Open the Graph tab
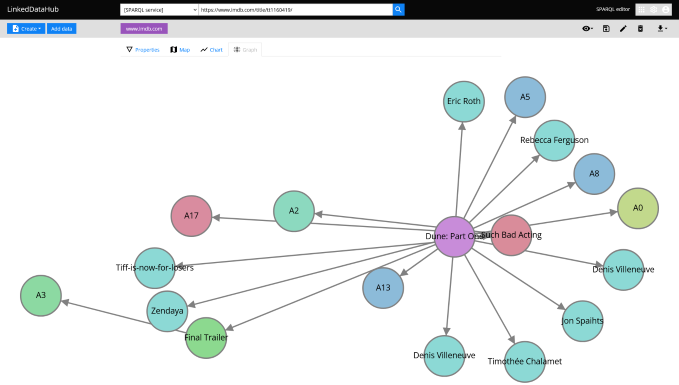This screenshot has width=679, height=385. 245,50
